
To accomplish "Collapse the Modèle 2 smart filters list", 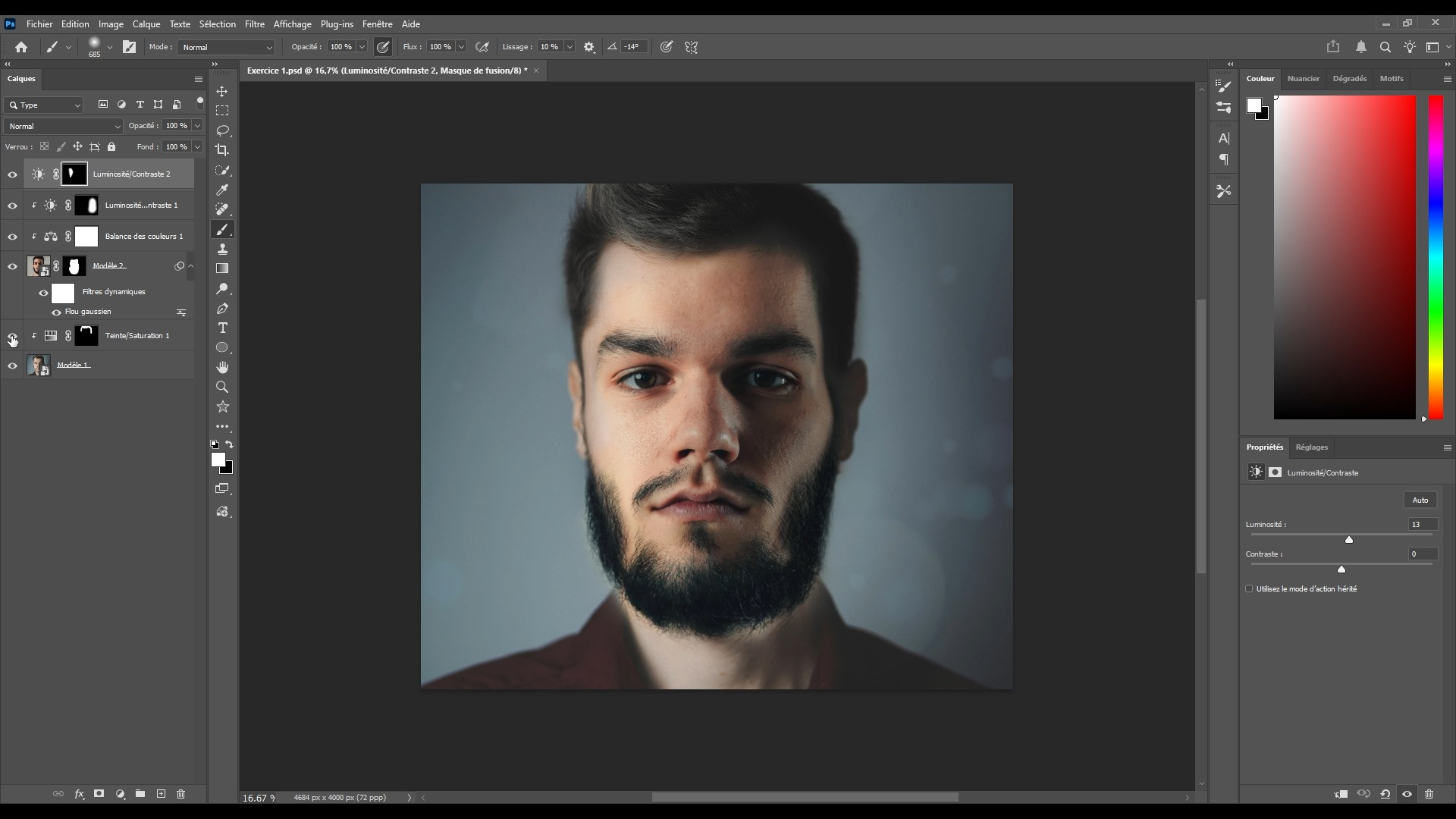I will pyautogui.click(x=190, y=266).
